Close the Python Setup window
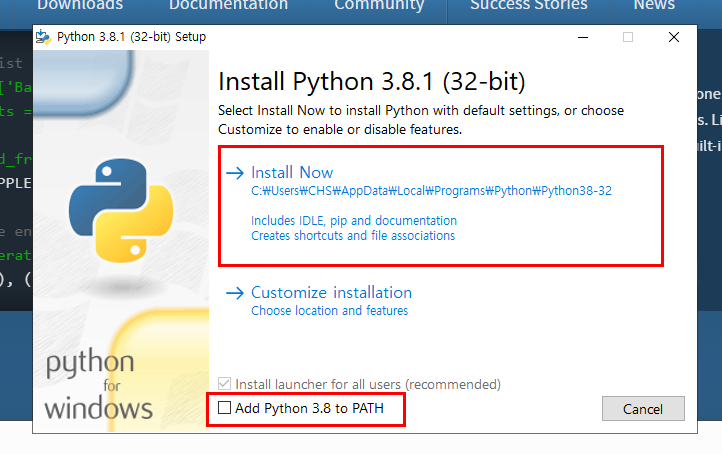The image size is (722, 454). (x=674, y=37)
